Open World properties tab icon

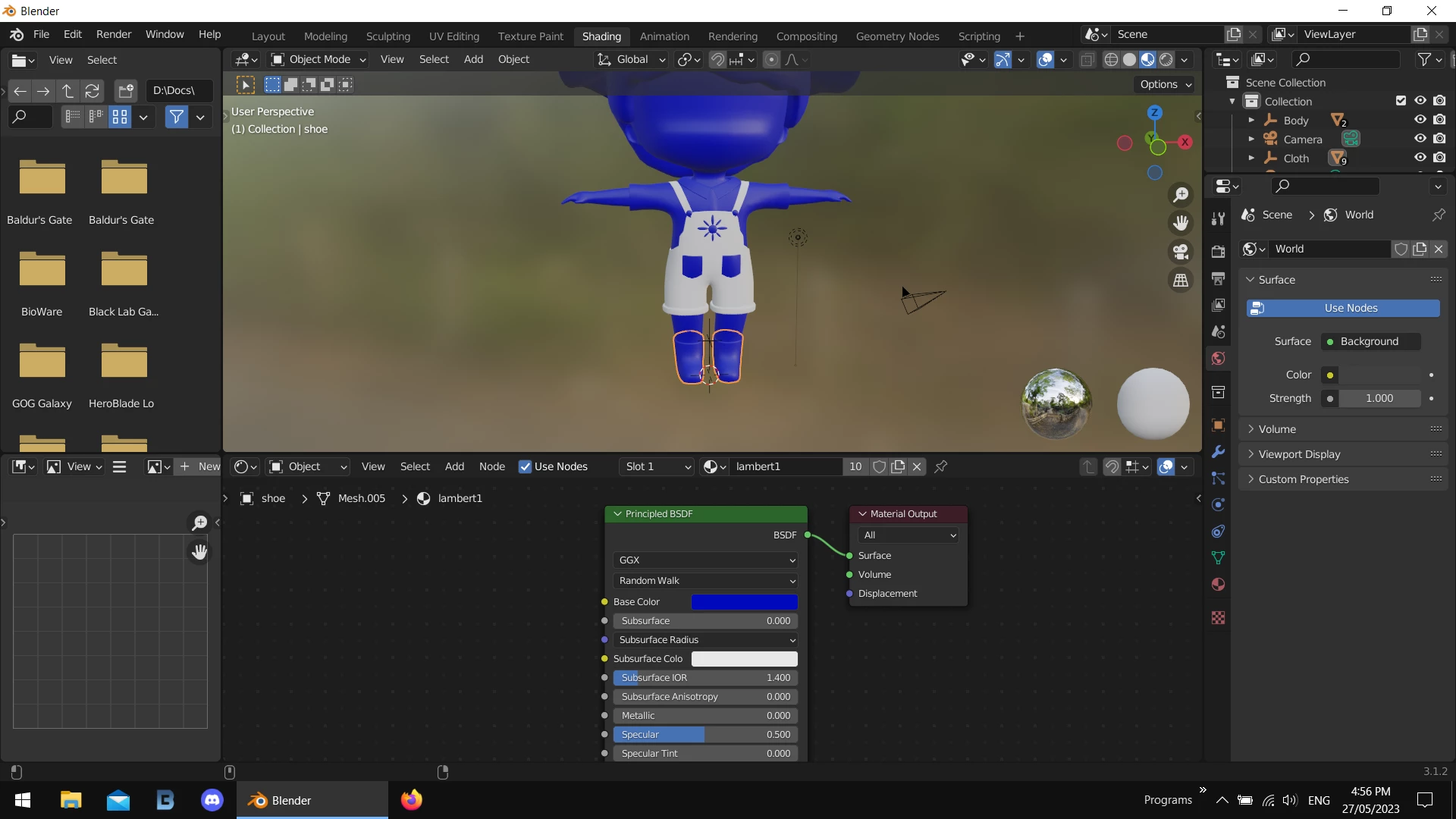1219,359
